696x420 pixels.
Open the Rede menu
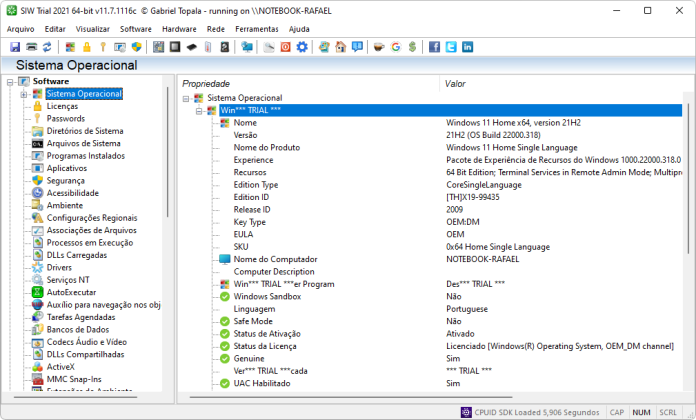pyautogui.click(x=215, y=29)
